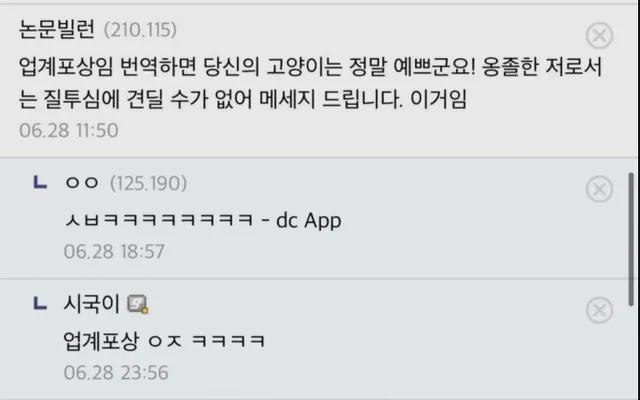This screenshot has width=640, height=400.
Task: Delete 시국이's reply using X icon
Action: click(599, 311)
